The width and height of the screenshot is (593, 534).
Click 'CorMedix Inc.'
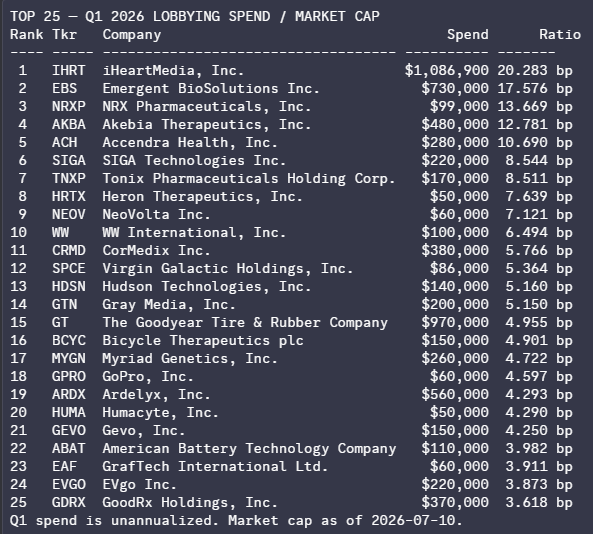pos(157,250)
